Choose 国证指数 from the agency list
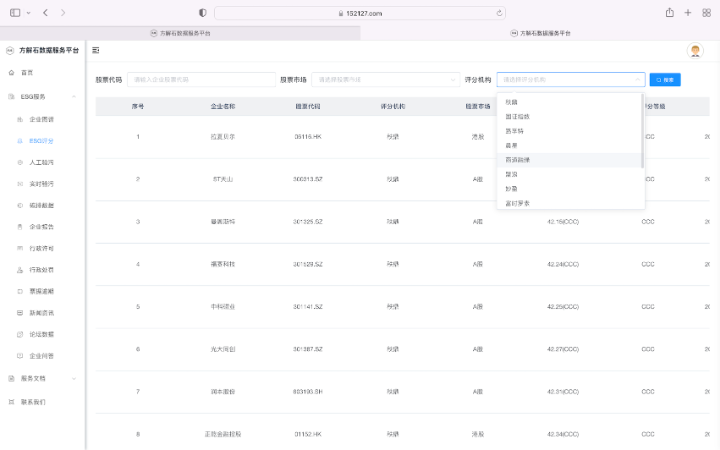Viewport: 720px width, 450px height. (x=569, y=117)
